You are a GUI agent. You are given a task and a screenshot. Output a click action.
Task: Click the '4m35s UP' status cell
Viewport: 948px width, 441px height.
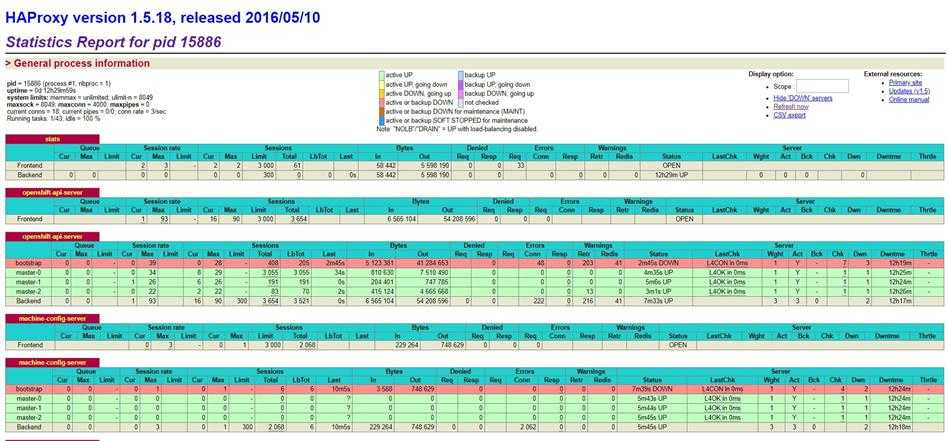658,272
